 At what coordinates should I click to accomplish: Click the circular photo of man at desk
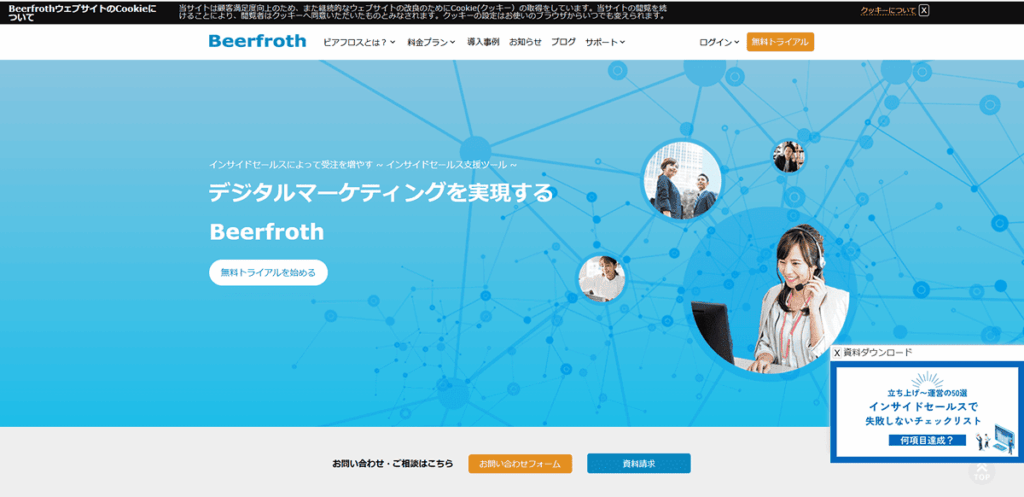coord(602,278)
